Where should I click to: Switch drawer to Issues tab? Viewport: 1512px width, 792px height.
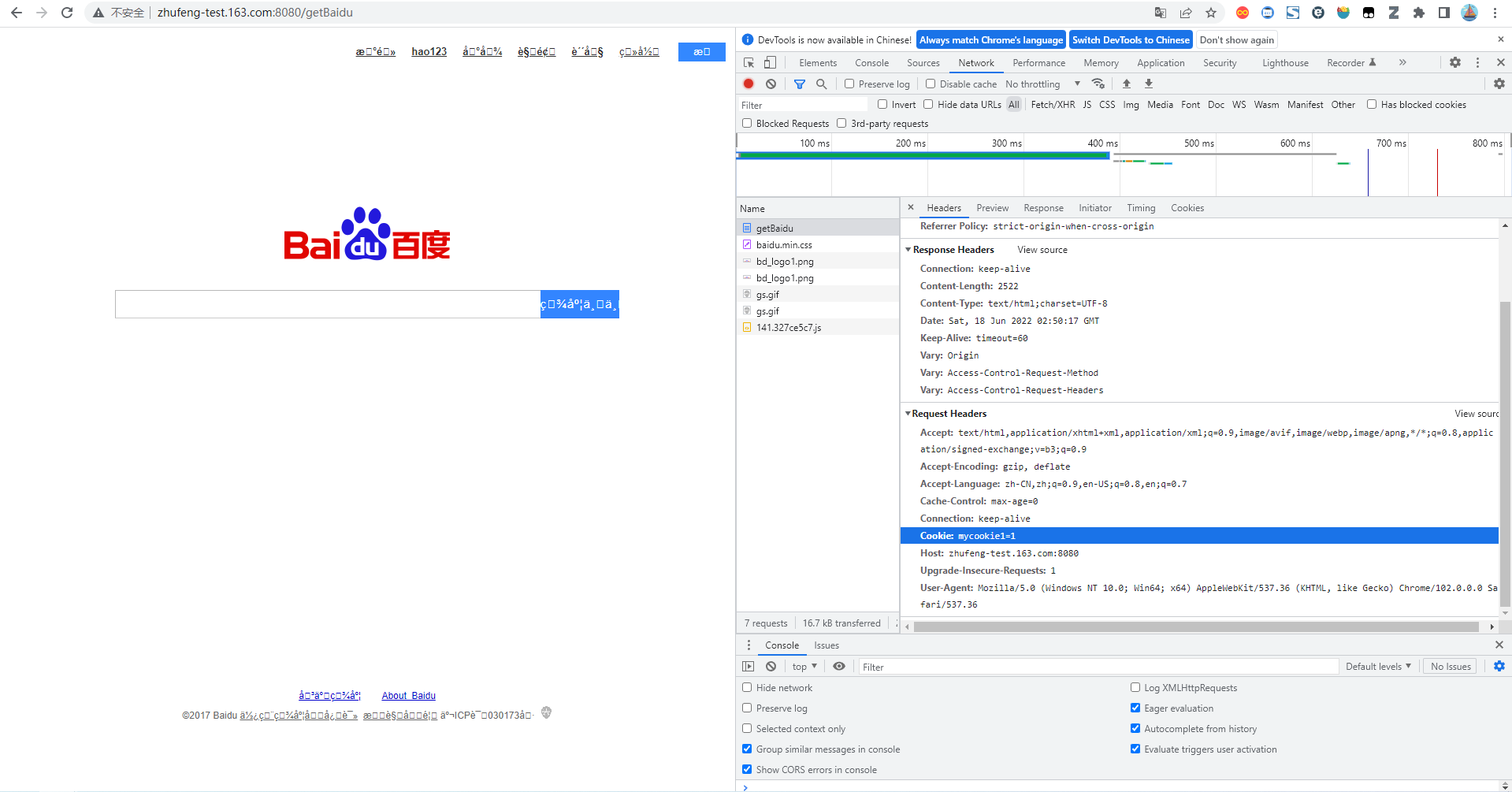827,645
